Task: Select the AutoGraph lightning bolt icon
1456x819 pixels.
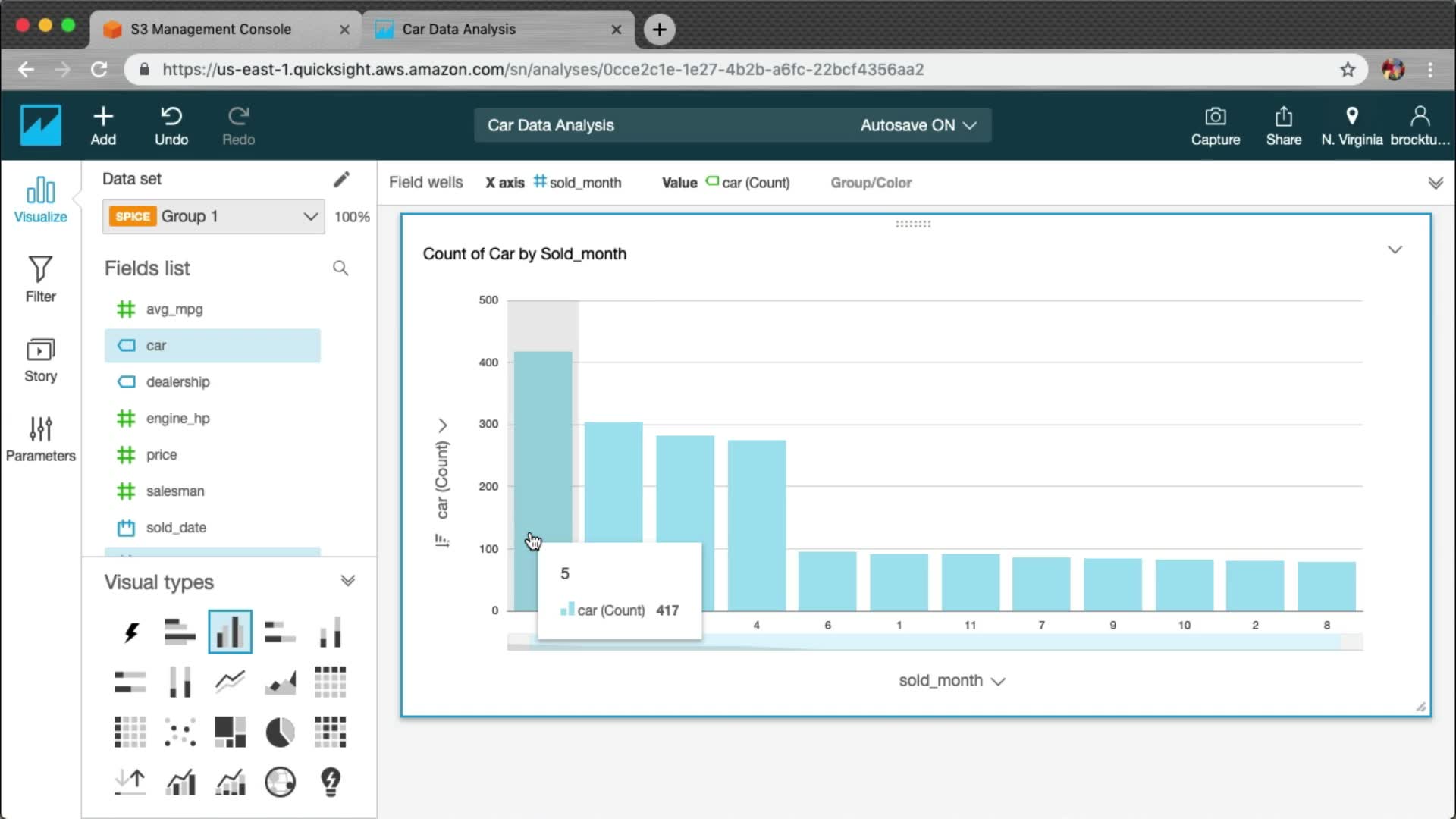Action: (x=130, y=632)
